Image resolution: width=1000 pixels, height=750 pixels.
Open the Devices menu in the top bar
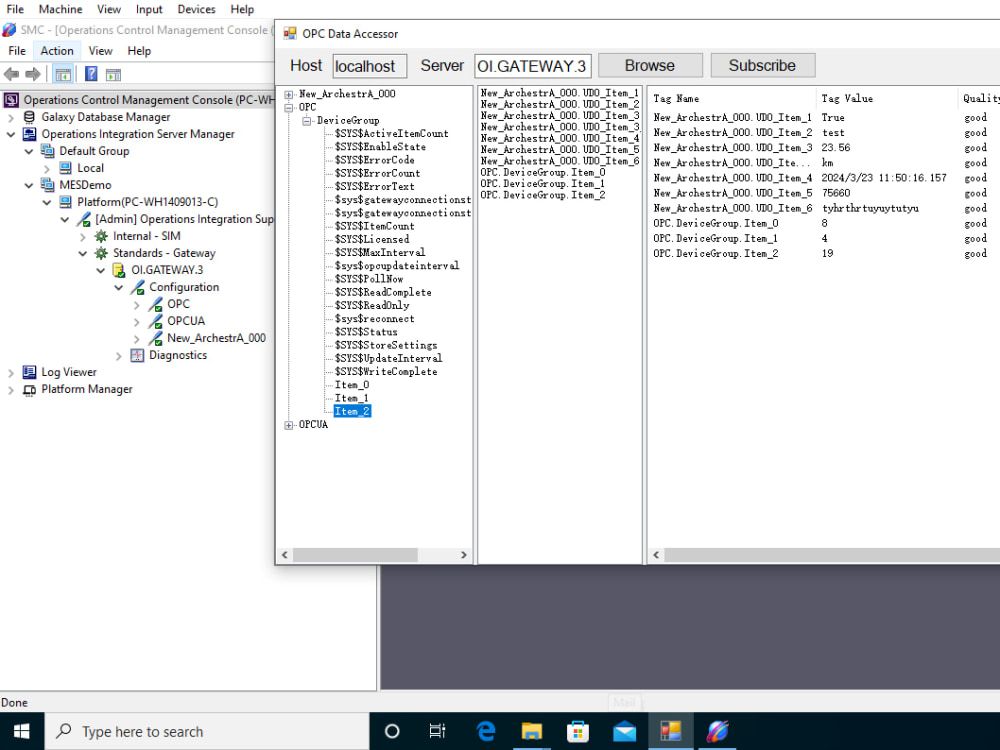click(196, 9)
